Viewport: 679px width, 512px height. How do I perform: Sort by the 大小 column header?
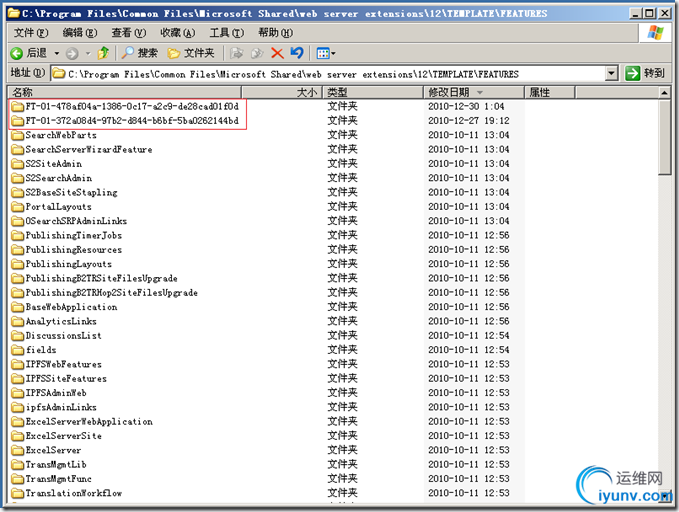tap(282, 92)
